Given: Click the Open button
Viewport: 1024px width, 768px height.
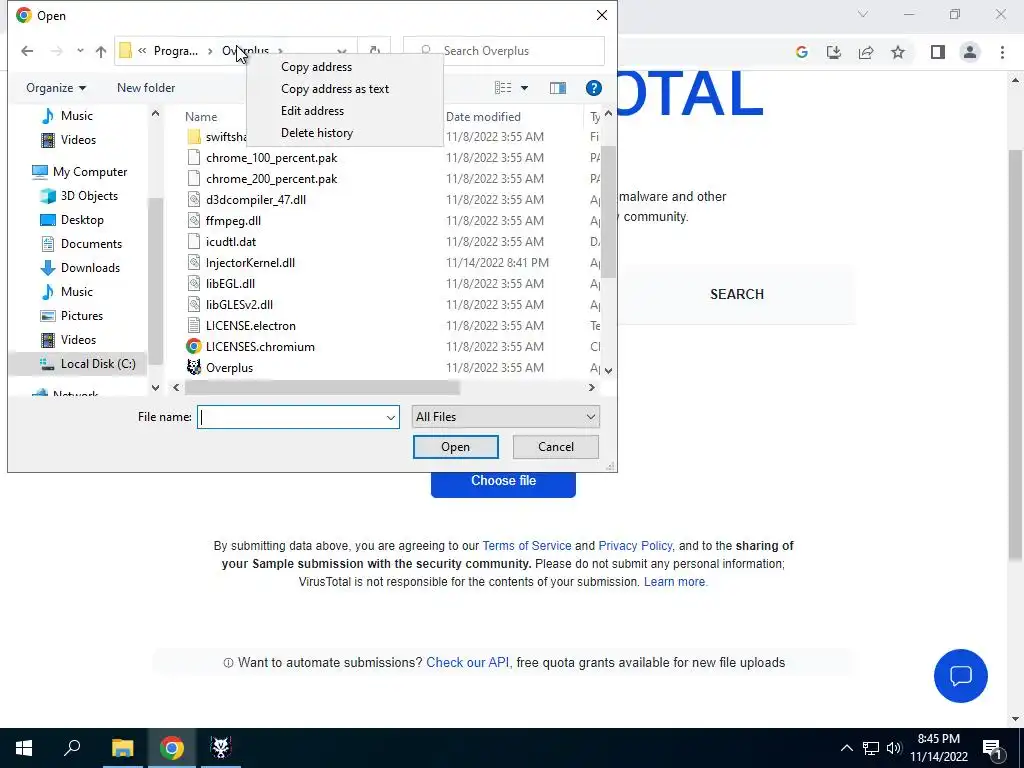Looking at the screenshot, I should point(455,447).
